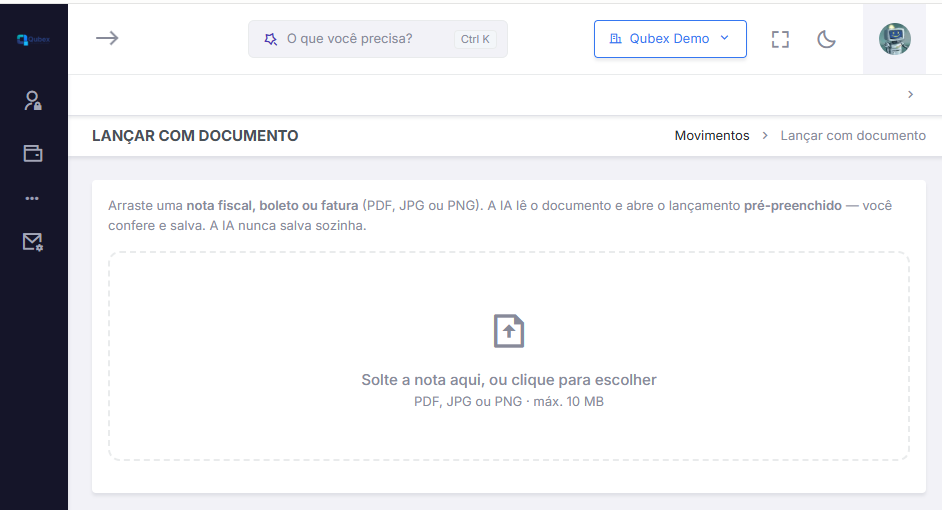This screenshot has width=942, height=510.
Task: Click 'PDF, JPG ou PNG · máx. 10 MB' text
Action: pyautogui.click(x=508, y=401)
